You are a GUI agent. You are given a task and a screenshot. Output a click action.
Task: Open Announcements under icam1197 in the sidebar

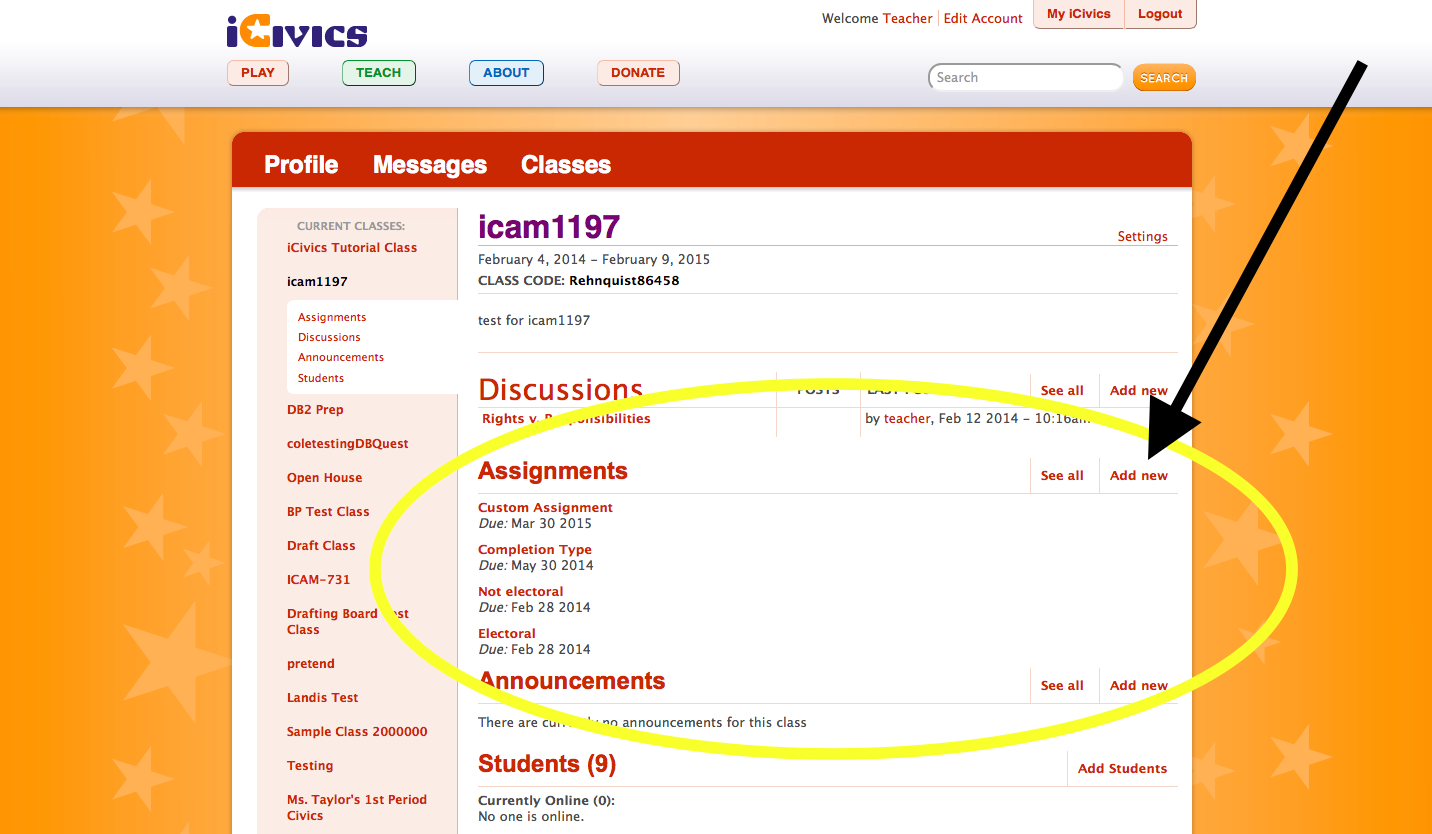(341, 357)
